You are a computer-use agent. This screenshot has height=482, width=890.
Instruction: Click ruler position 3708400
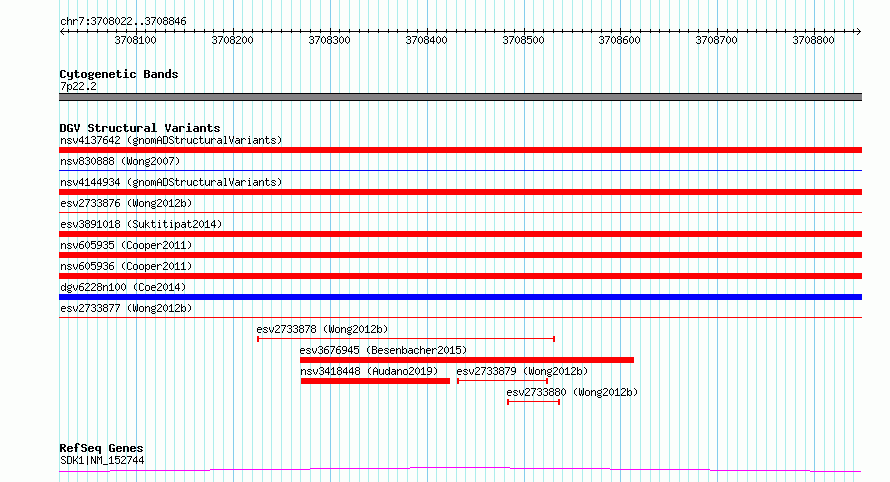(426, 40)
